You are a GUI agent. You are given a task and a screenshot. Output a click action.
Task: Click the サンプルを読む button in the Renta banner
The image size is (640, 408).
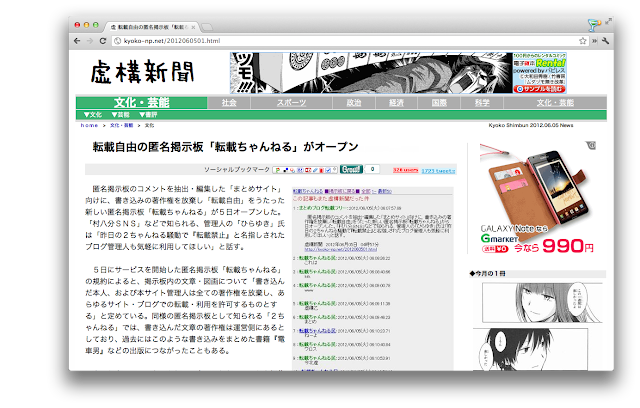[540, 89]
